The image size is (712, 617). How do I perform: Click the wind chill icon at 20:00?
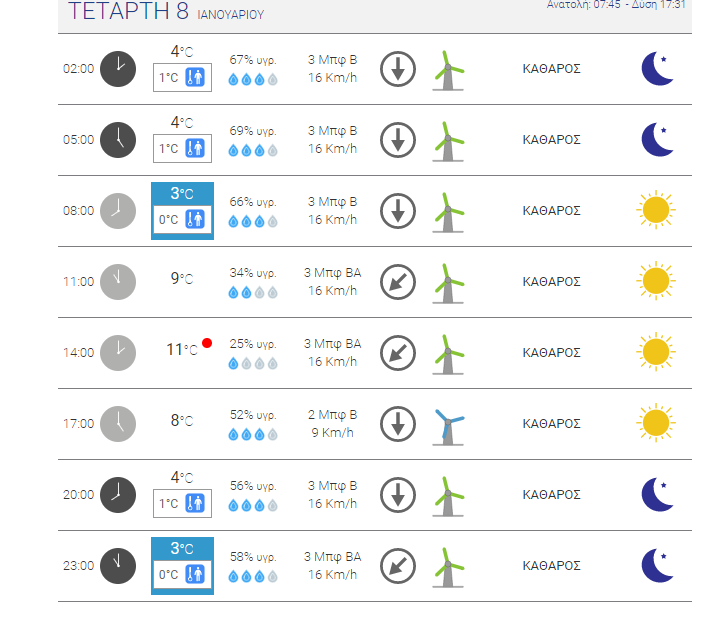(x=195, y=504)
